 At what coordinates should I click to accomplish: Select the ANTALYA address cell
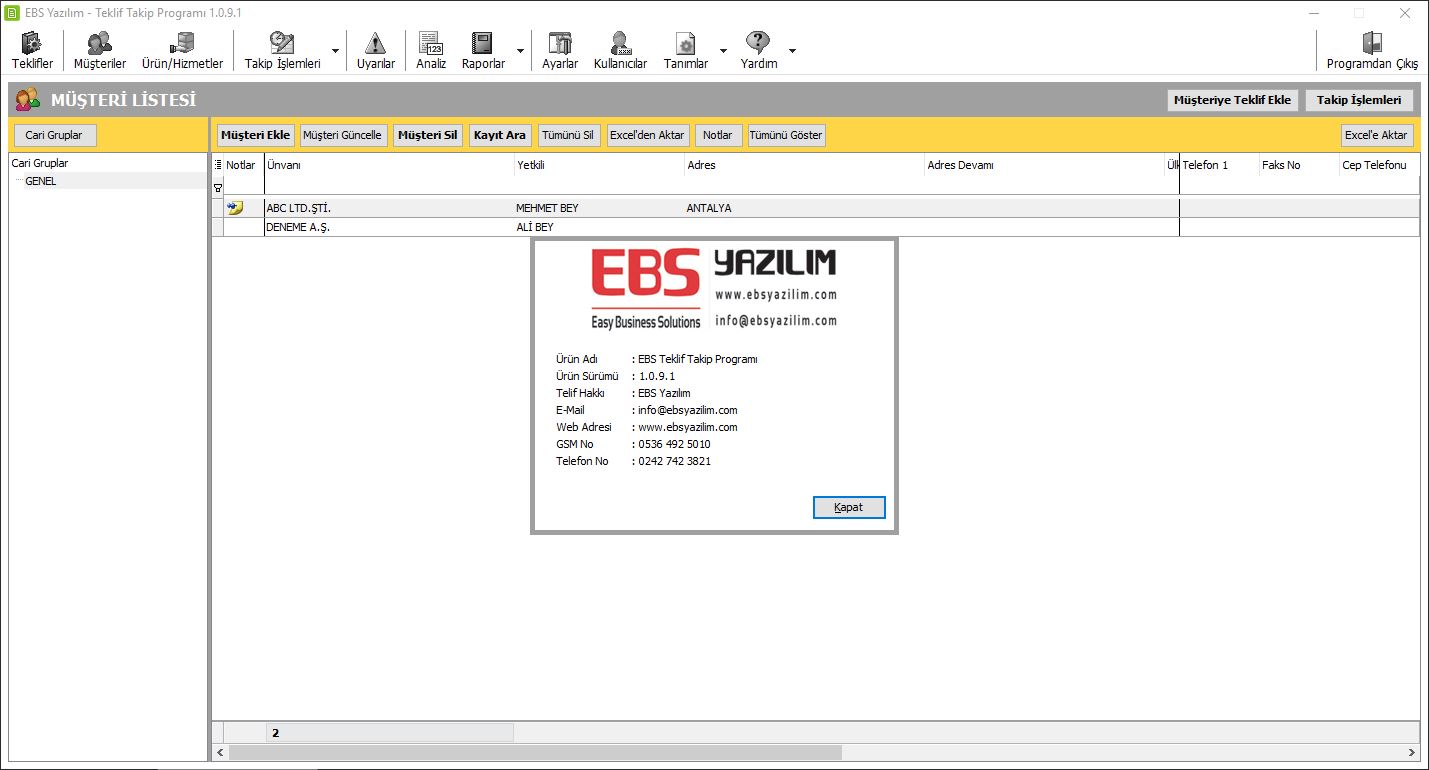tap(805, 208)
